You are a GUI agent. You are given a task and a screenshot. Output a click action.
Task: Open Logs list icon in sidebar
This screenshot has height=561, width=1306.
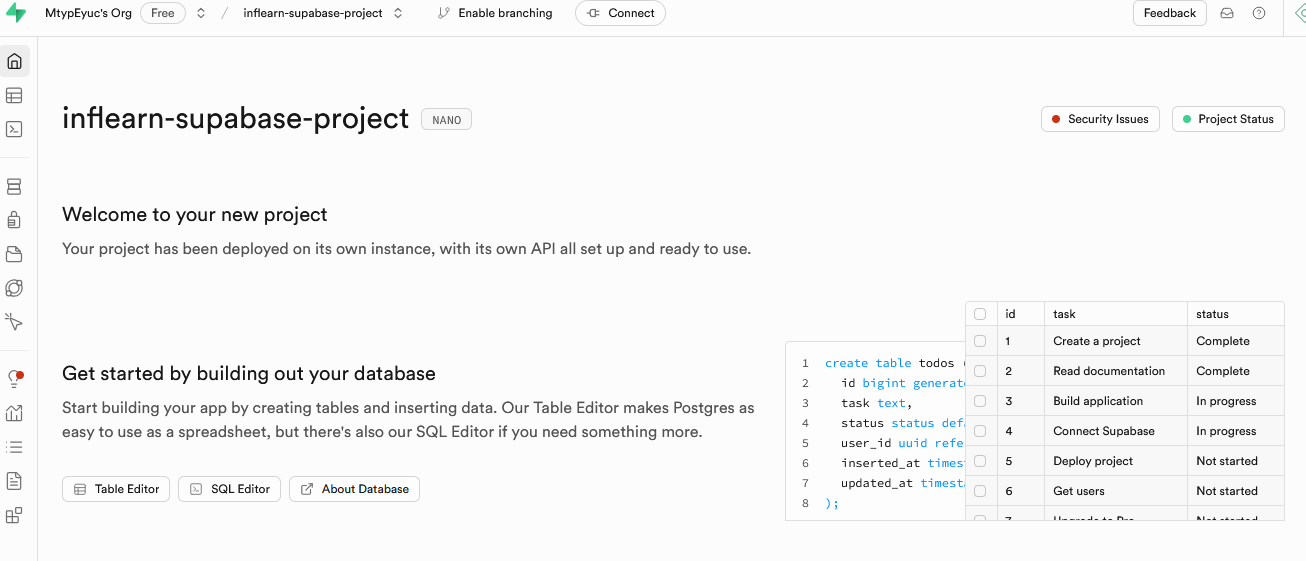(14, 447)
